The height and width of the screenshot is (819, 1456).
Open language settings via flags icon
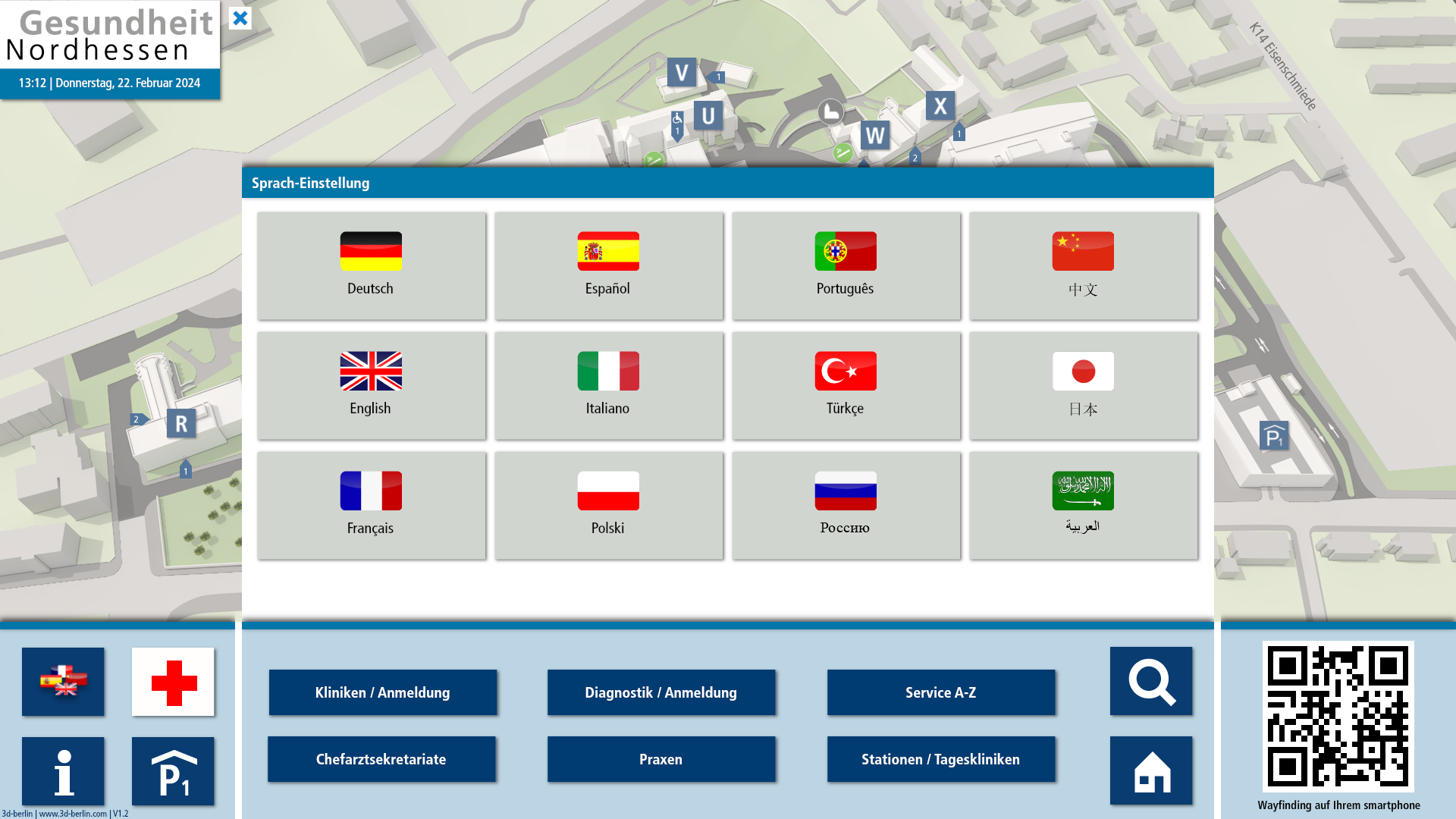64,682
